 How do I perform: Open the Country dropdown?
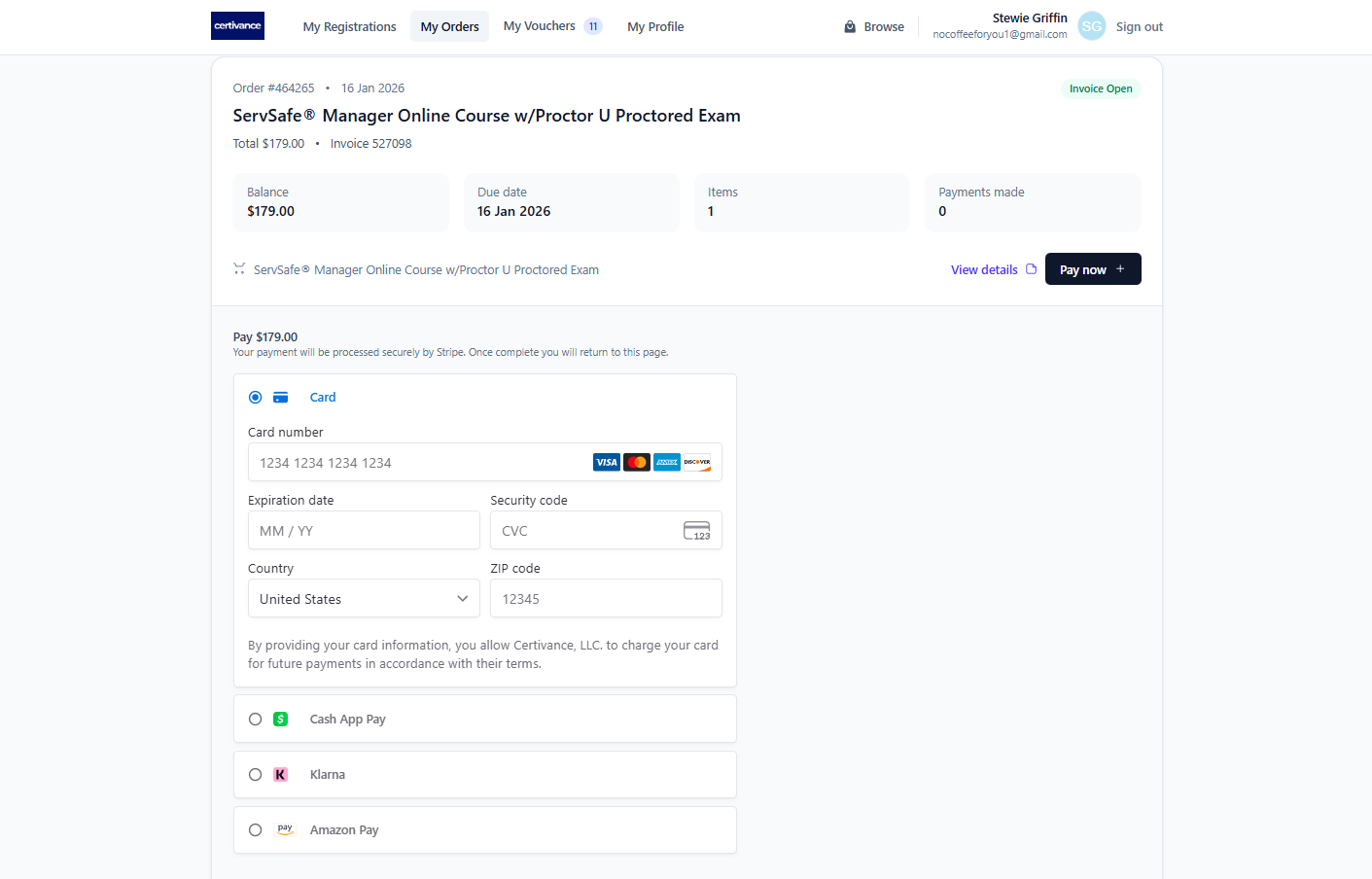point(364,599)
